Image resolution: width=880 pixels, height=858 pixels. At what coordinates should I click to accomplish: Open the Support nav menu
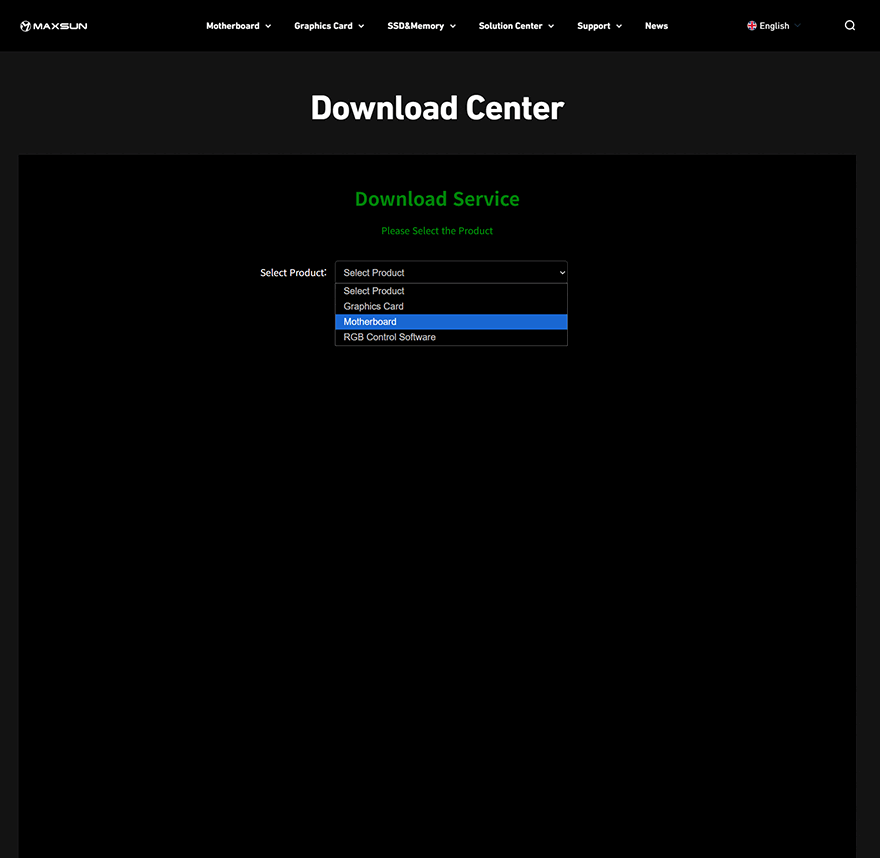(x=599, y=26)
